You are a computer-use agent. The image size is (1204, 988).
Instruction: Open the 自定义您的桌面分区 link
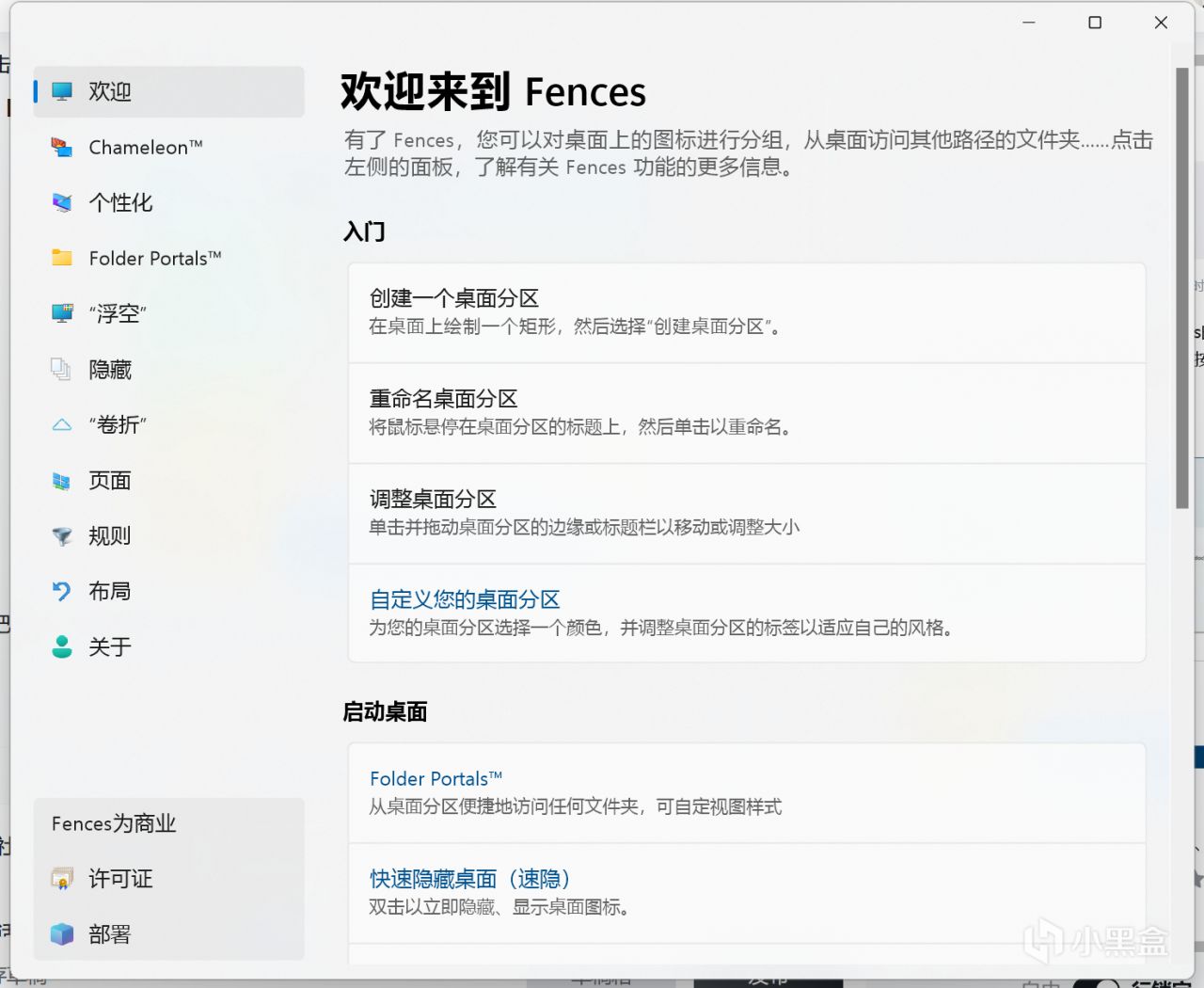(465, 599)
